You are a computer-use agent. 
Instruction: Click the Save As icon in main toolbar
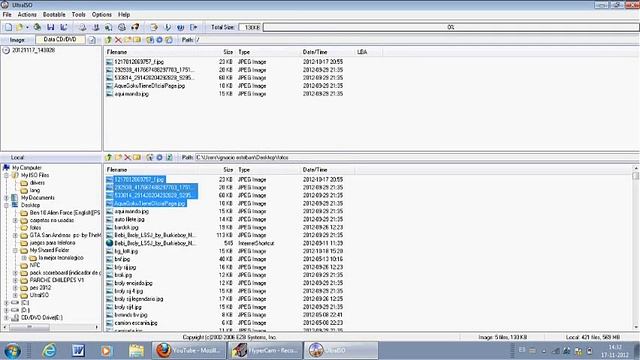click(x=64, y=27)
